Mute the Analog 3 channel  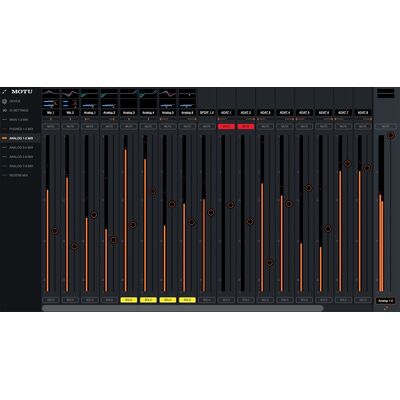pos(129,127)
